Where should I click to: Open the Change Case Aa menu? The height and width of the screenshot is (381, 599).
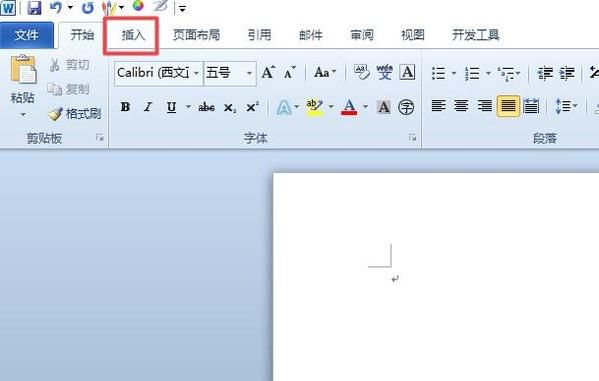click(x=325, y=72)
